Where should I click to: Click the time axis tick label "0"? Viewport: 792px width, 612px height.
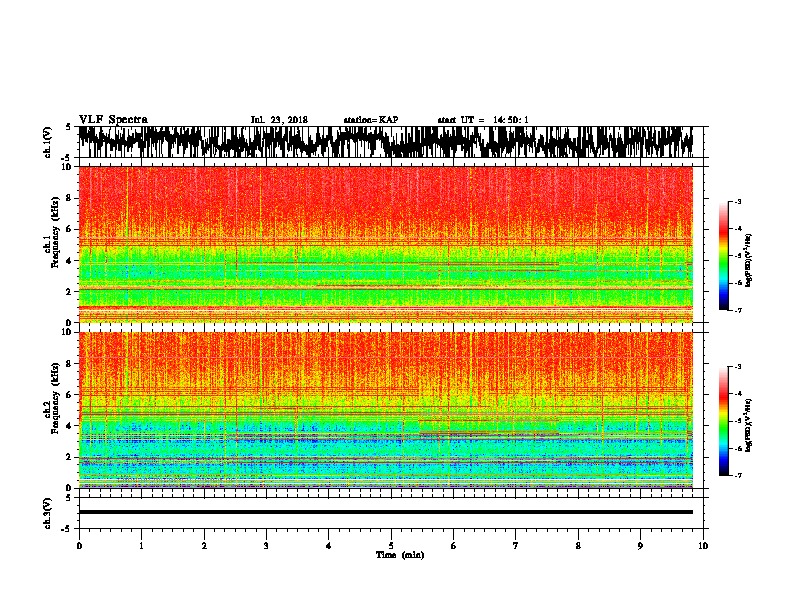pyautogui.click(x=79, y=546)
